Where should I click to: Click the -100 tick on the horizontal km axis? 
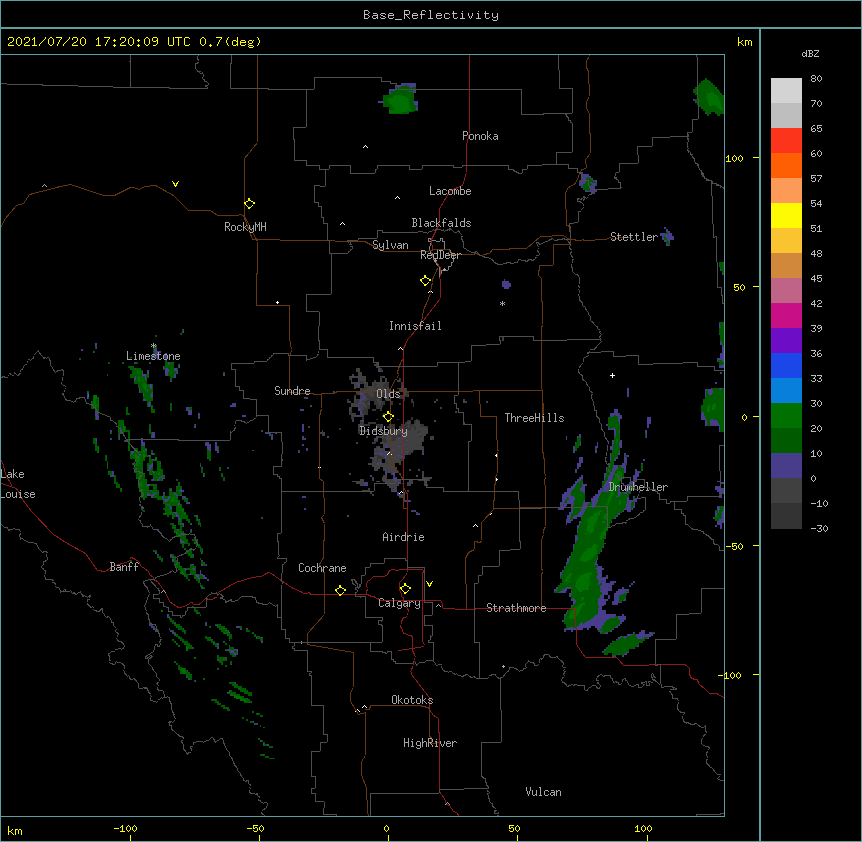[x=126, y=828]
